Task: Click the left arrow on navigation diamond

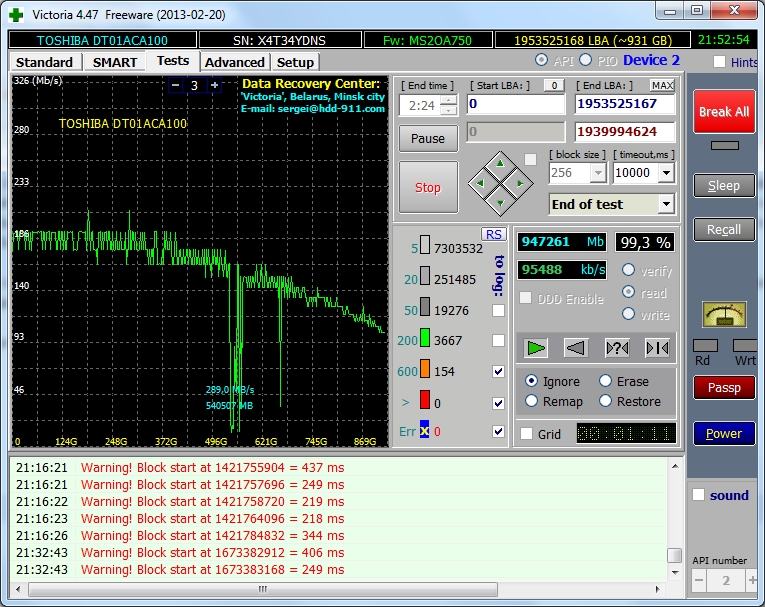Action: coord(481,183)
